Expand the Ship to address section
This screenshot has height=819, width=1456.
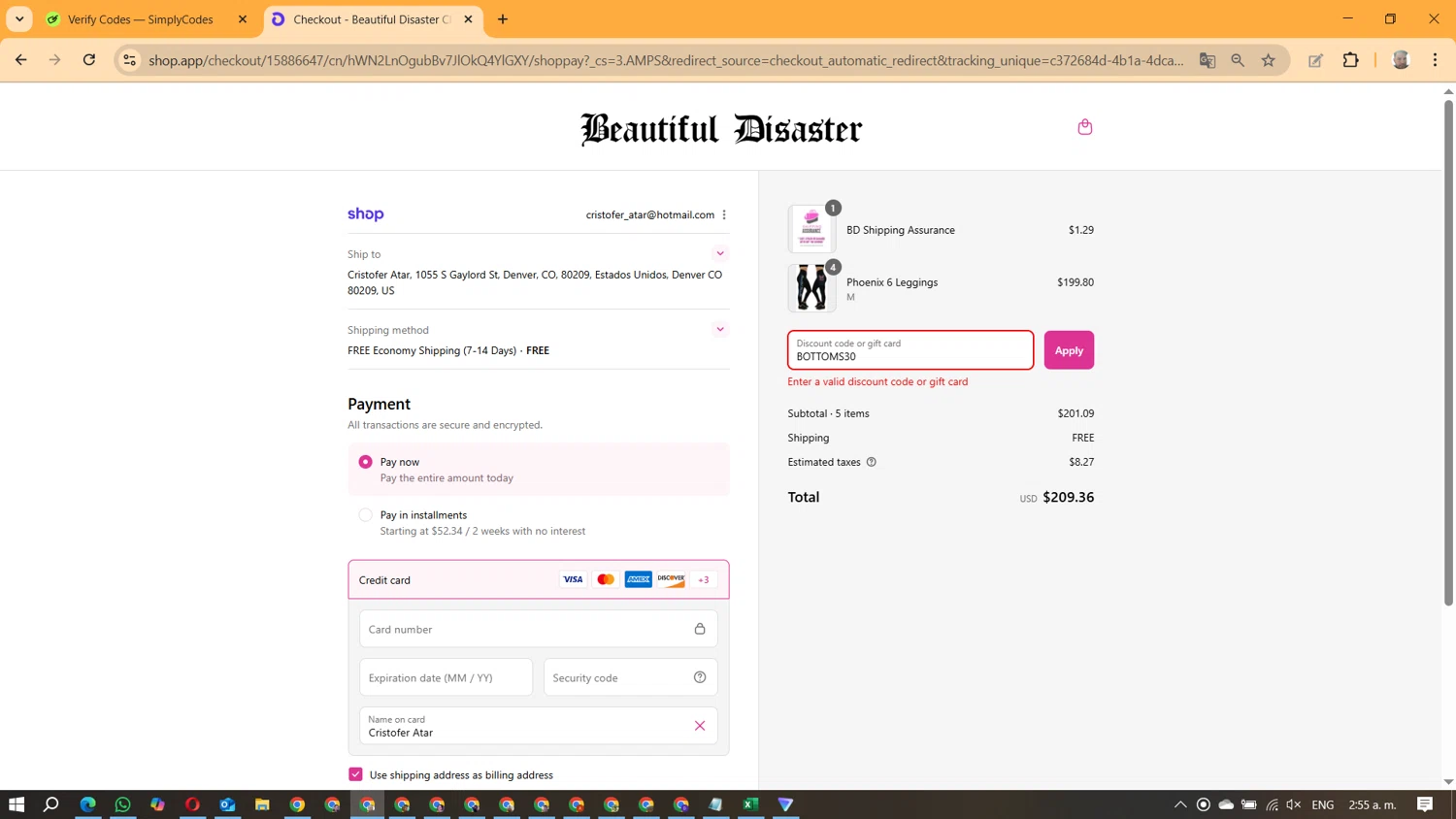pyautogui.click(x=720, y=253)
